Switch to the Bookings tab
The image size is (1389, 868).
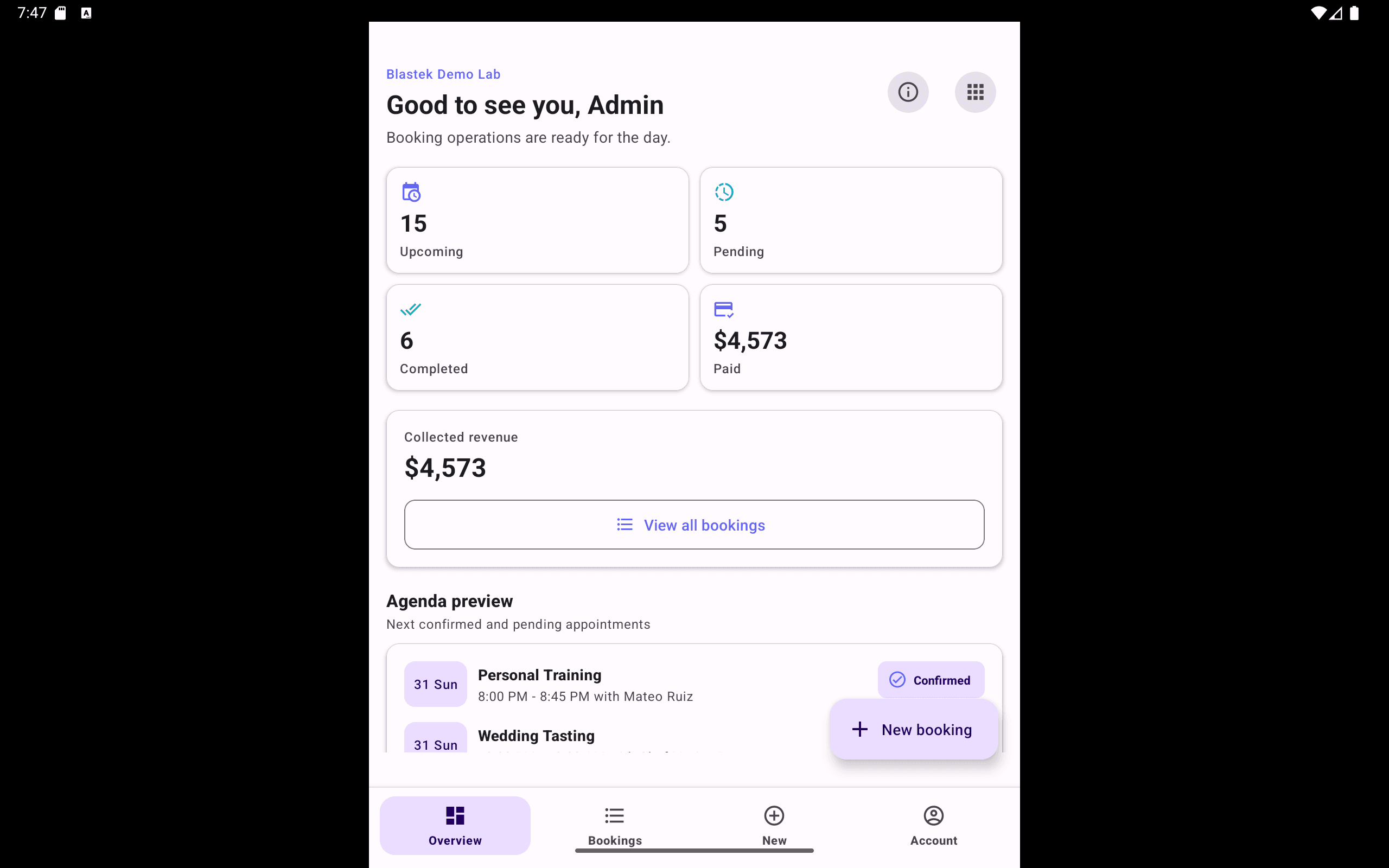(615, 826)
